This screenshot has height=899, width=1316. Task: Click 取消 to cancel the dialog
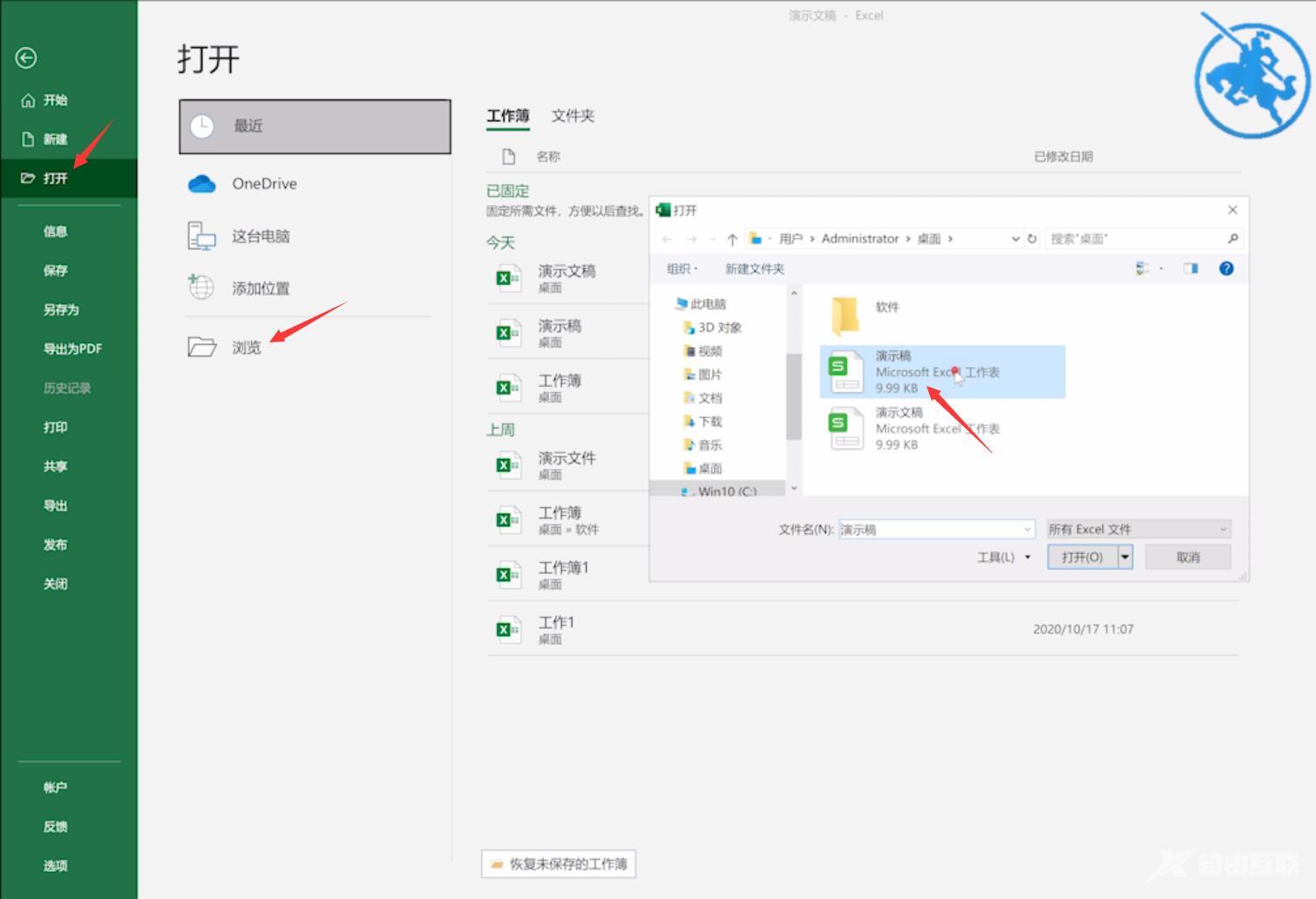(x=1188, y=558)
